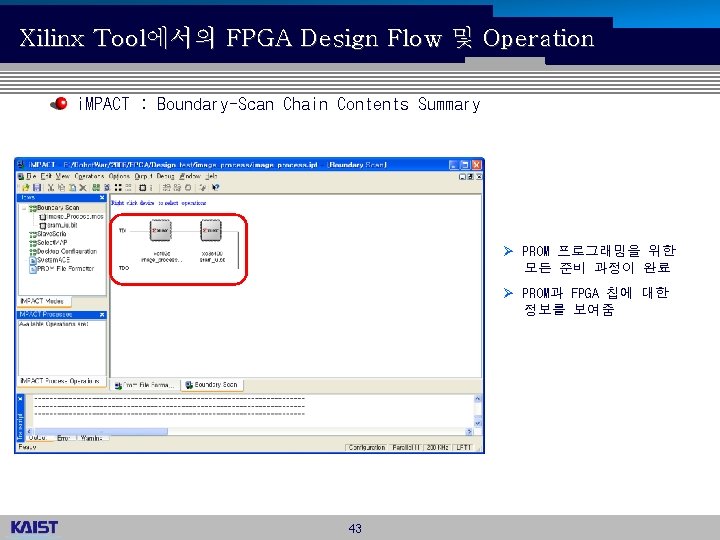Click the Cut scissors toolbar icon
Screen dimensions: 720x540
(x=51, y=187)
